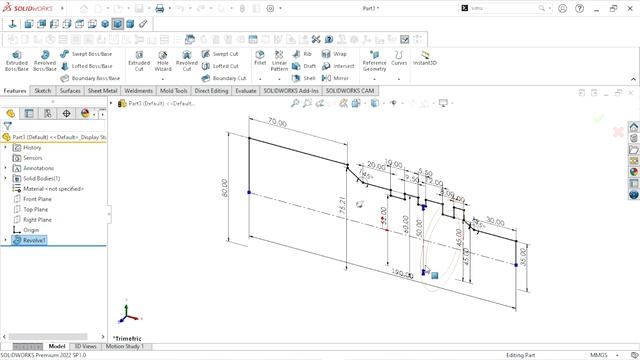
Task: Switch to the Weldments tab
Action: pyautogui.click(x=138, y=91)
